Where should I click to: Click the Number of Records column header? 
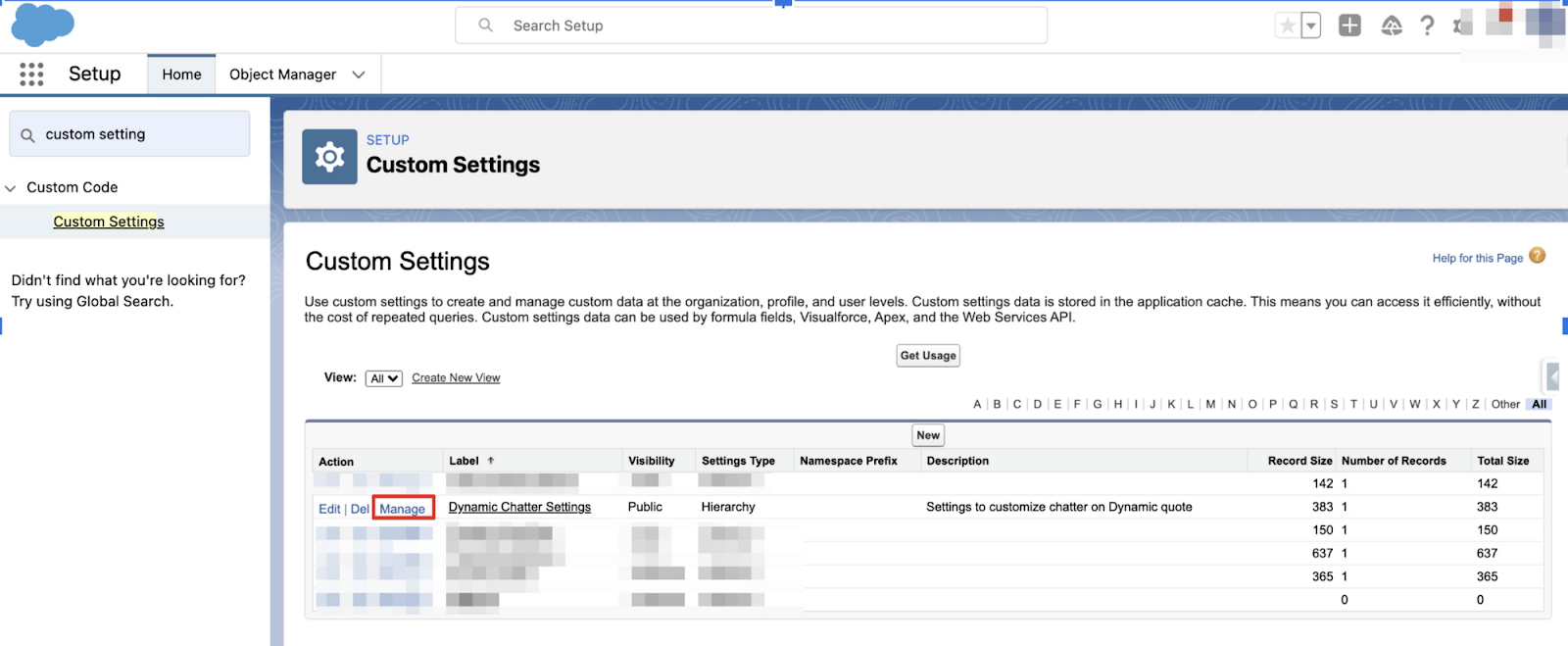(1394, 461)
